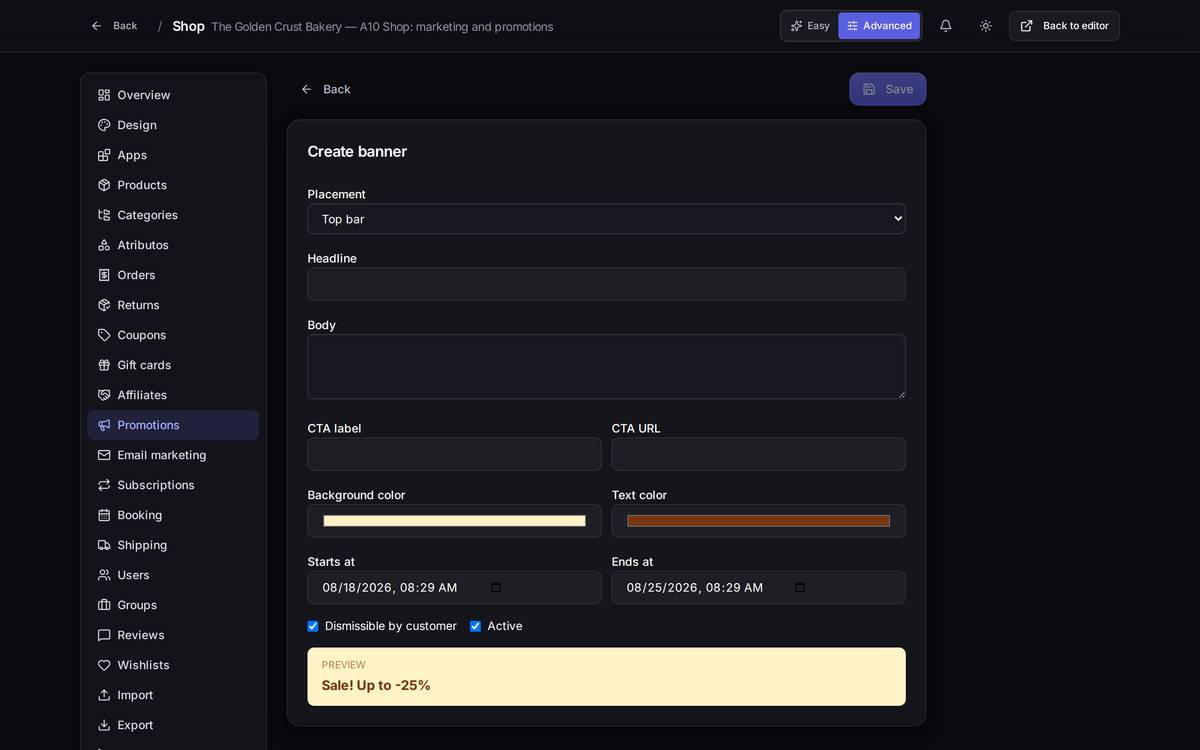Click Back to editor button

pos(1064,26)
